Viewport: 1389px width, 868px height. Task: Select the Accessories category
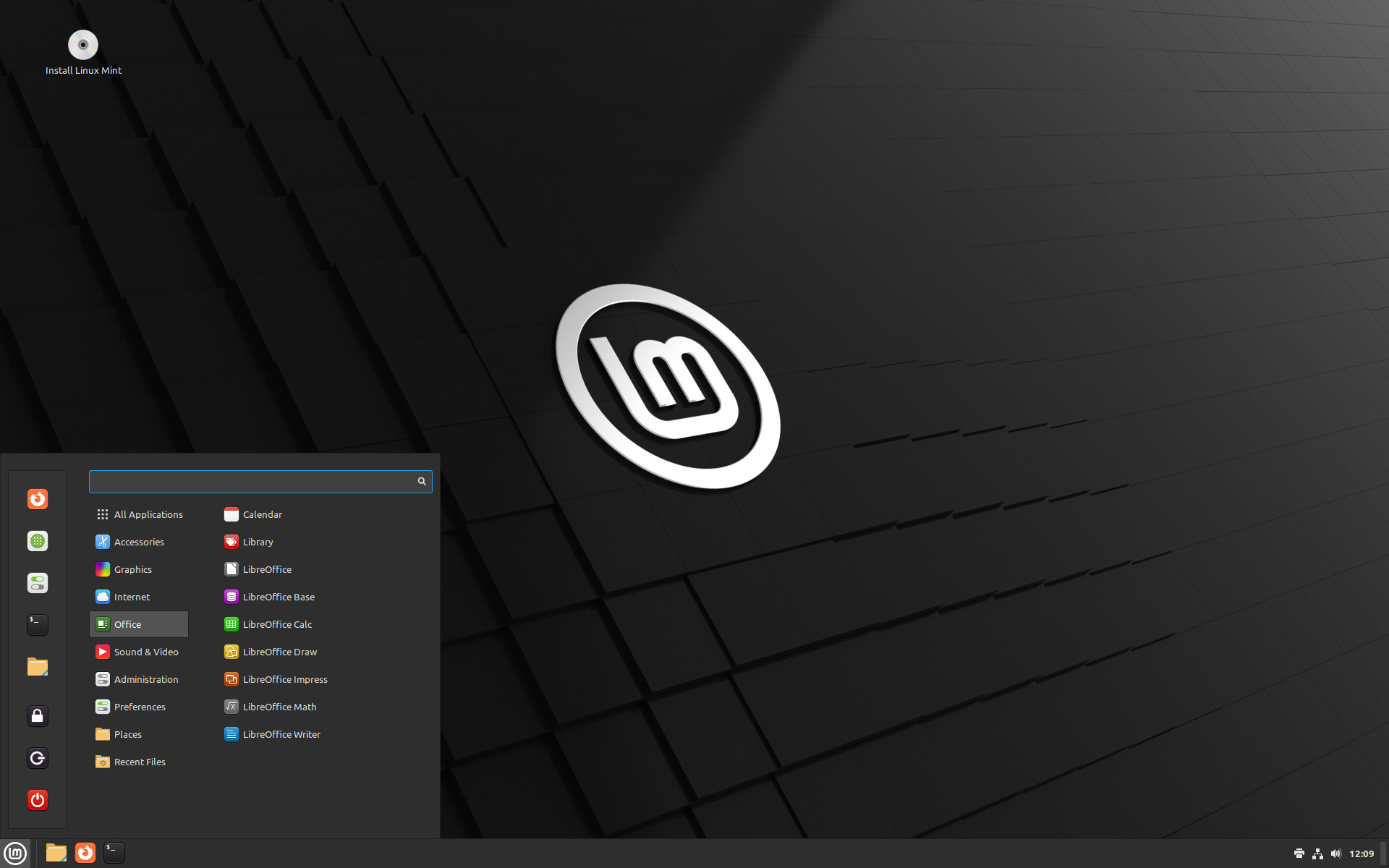pos(139,541)
